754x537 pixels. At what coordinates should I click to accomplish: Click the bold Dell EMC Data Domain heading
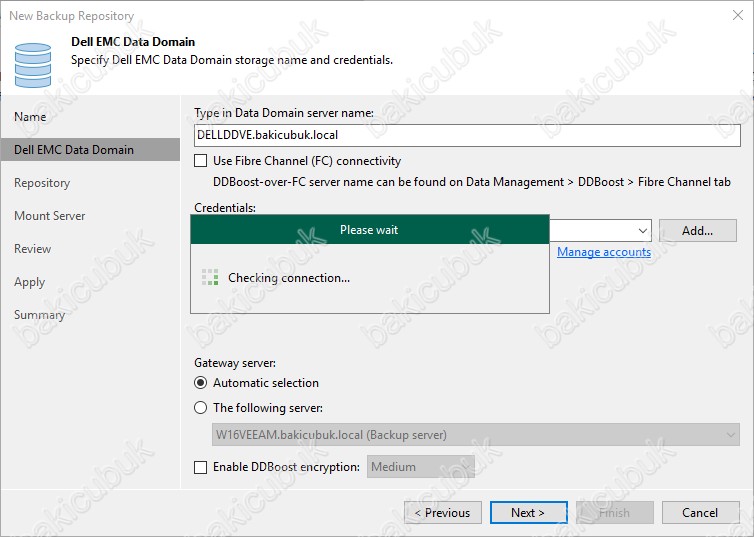[x=133, y=42]
